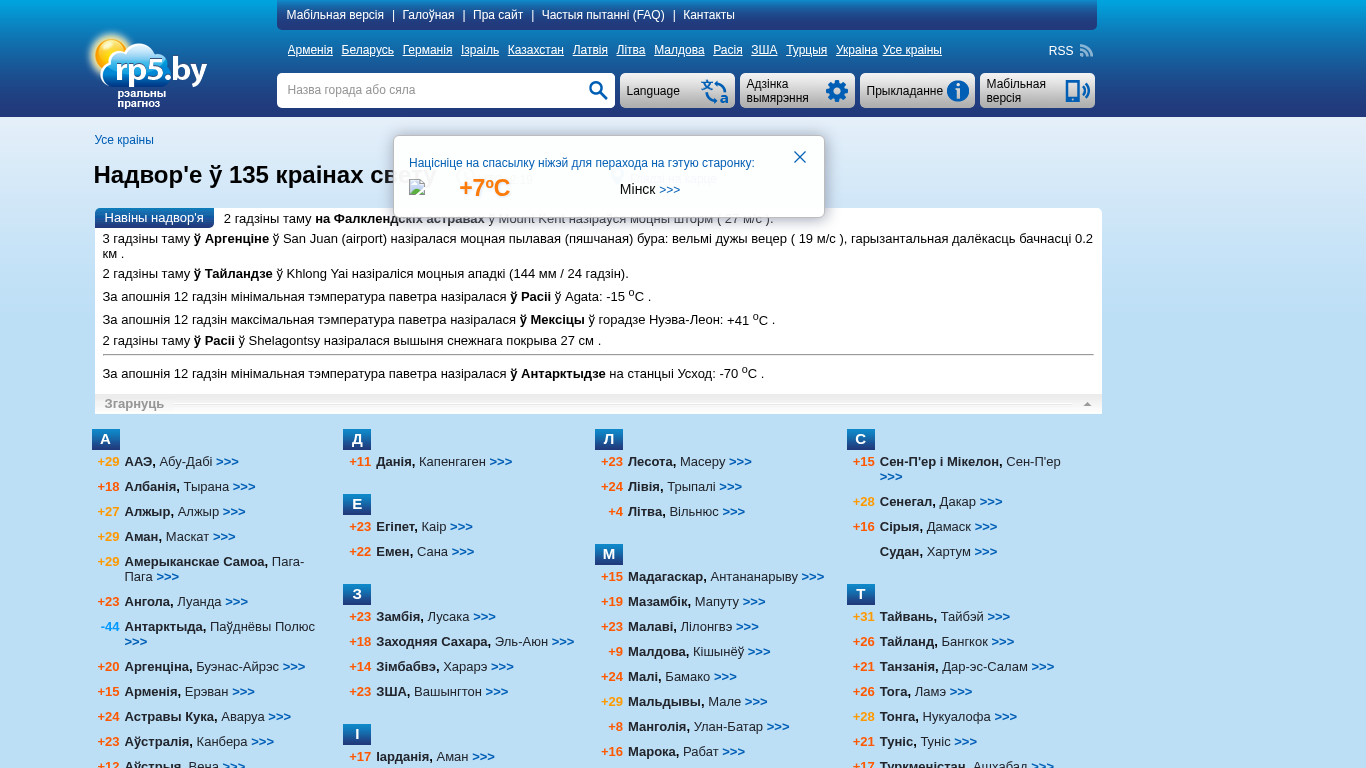Select Арменія in country bar

[310, 50]
